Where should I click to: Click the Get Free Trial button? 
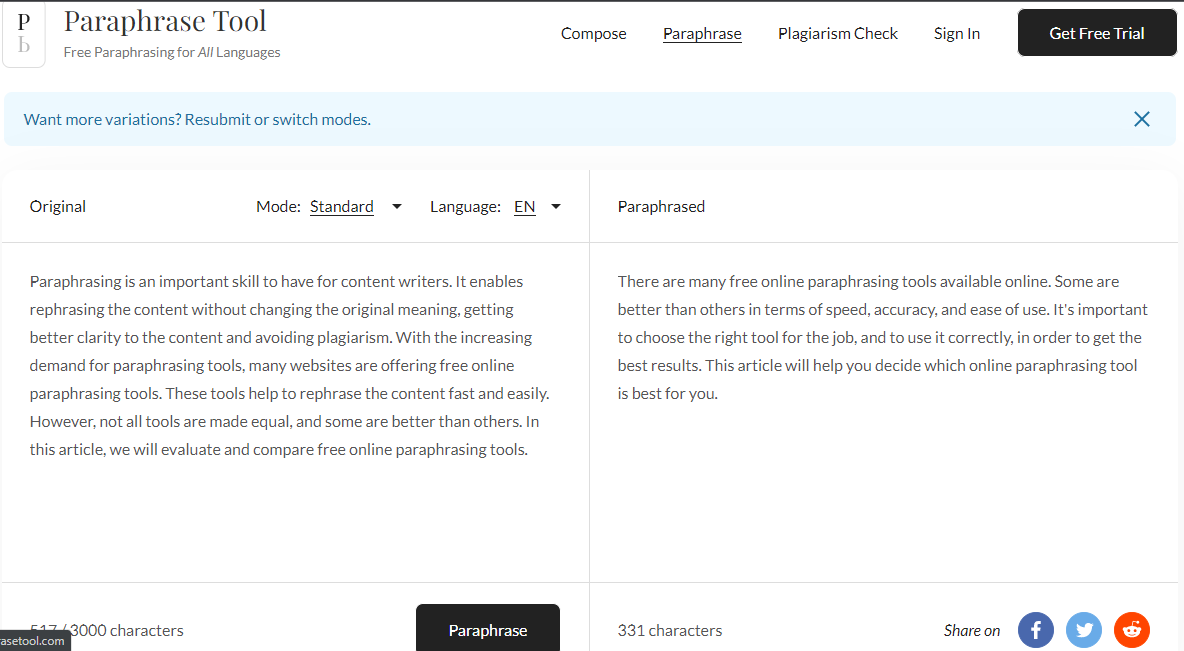click(x=1096, y=32)
